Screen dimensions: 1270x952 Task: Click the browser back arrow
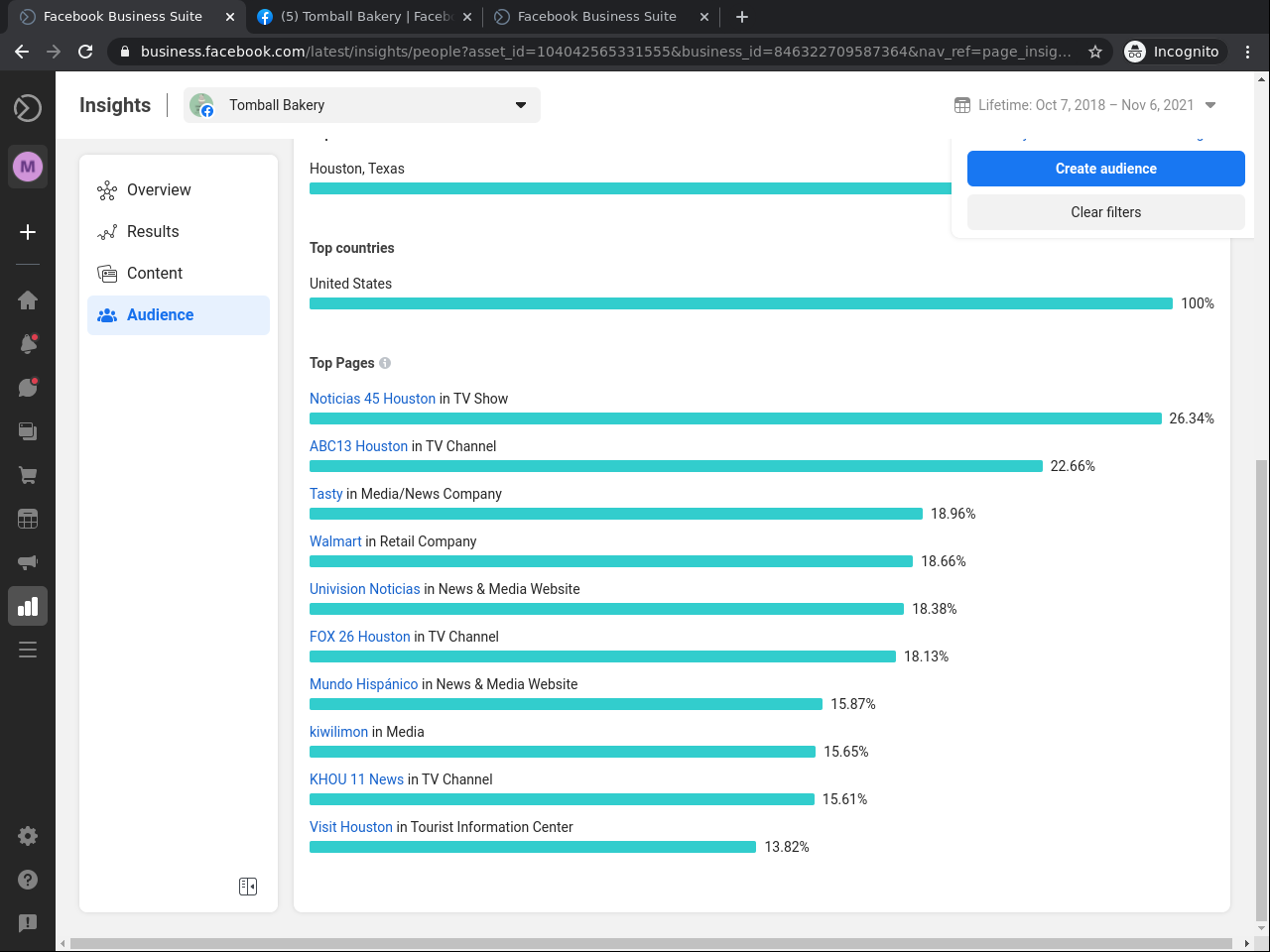22,52
